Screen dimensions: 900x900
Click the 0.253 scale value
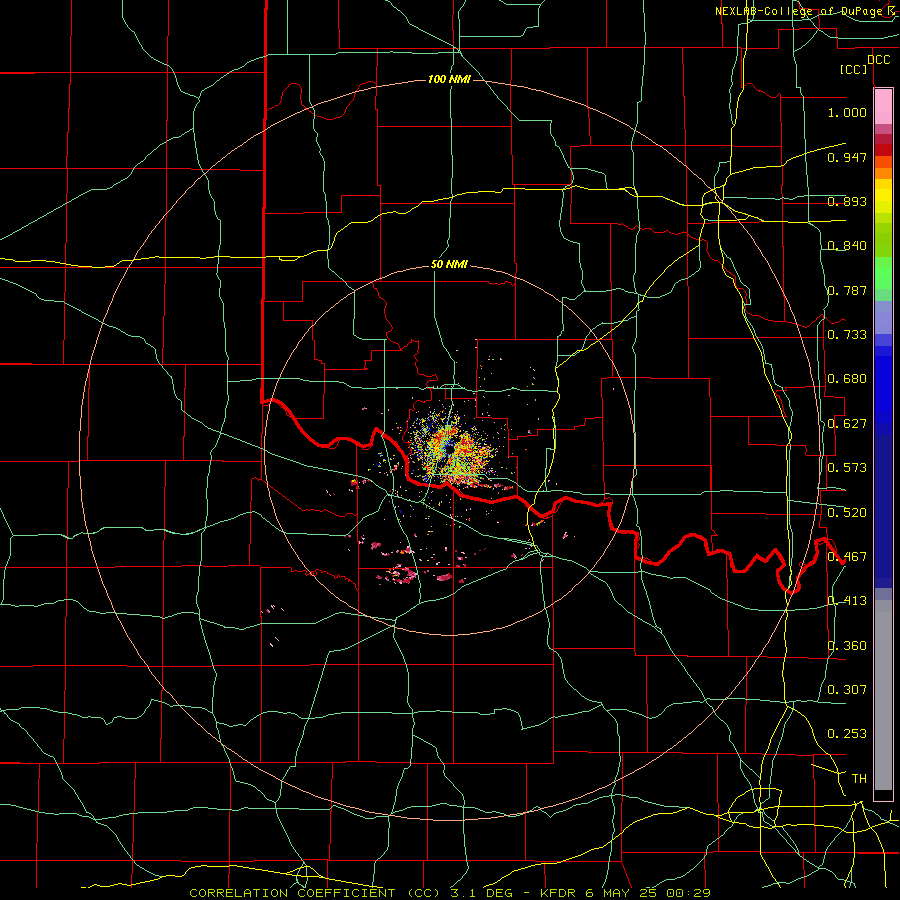tap(847, 734)
